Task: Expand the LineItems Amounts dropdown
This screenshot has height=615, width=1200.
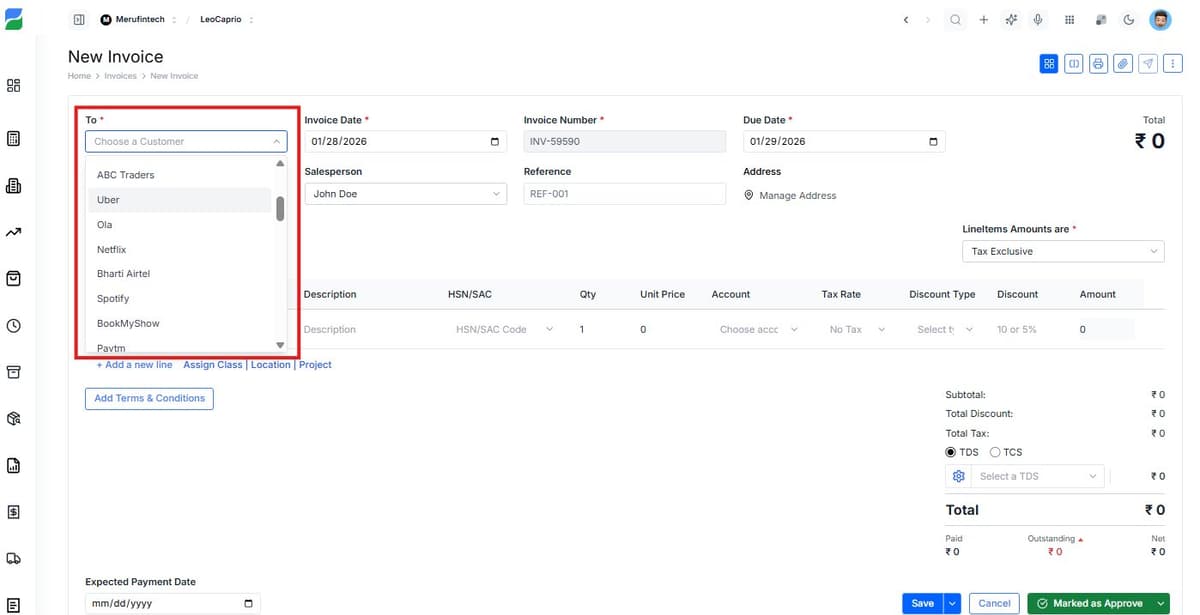Action: pos(1062,251)
